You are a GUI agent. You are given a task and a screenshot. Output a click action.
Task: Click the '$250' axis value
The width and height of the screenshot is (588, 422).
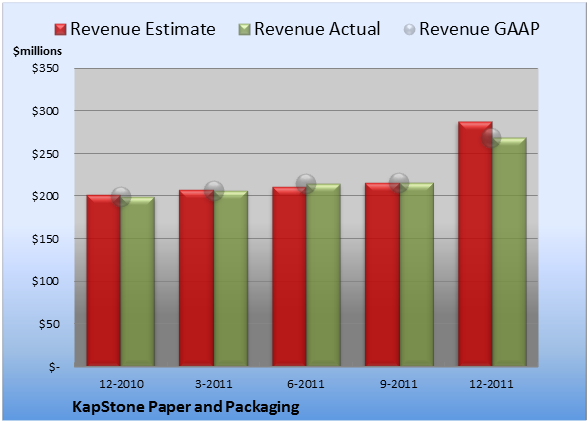click(45, 154)
